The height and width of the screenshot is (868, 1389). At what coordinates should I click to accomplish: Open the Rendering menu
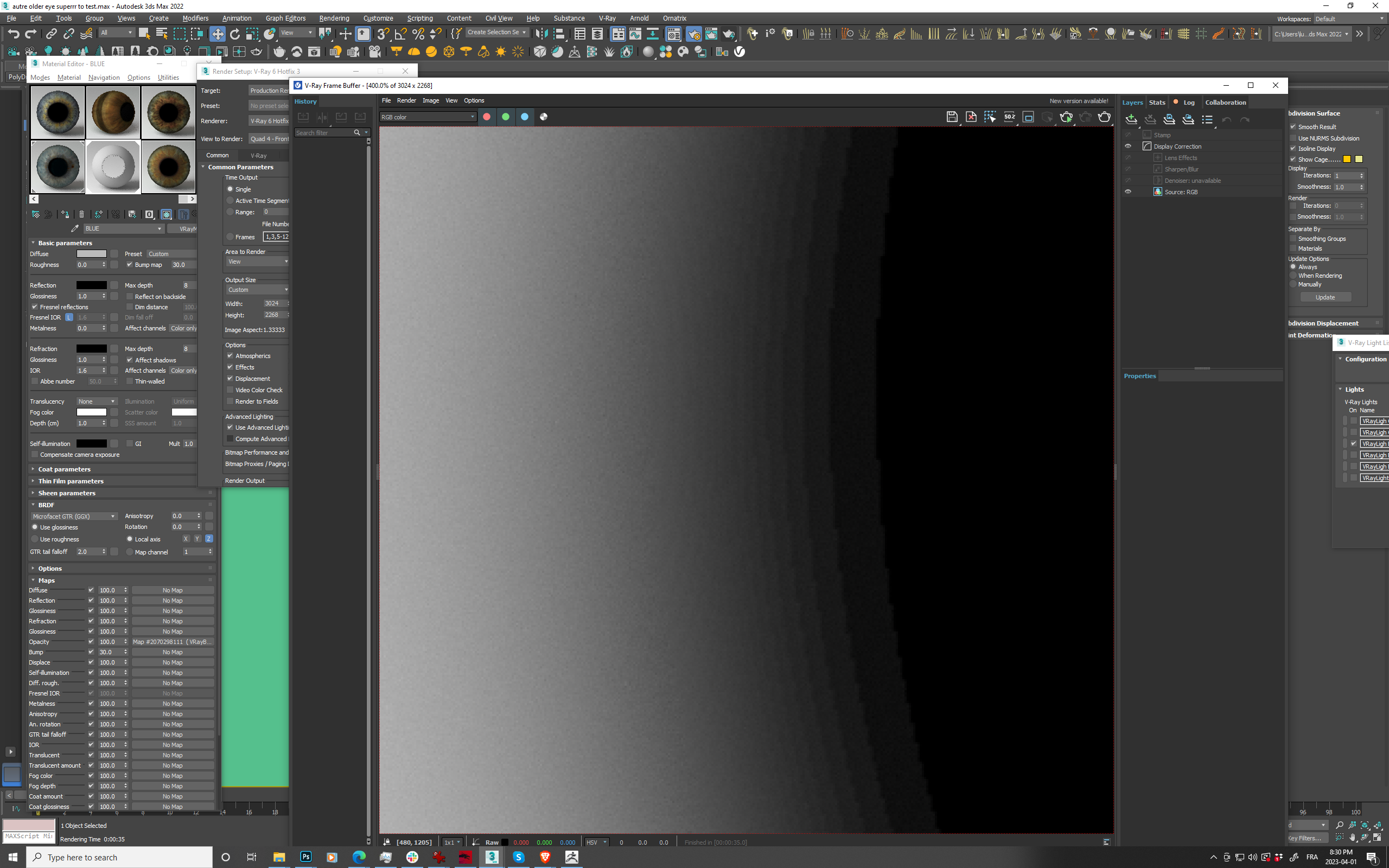coord(334,18)
